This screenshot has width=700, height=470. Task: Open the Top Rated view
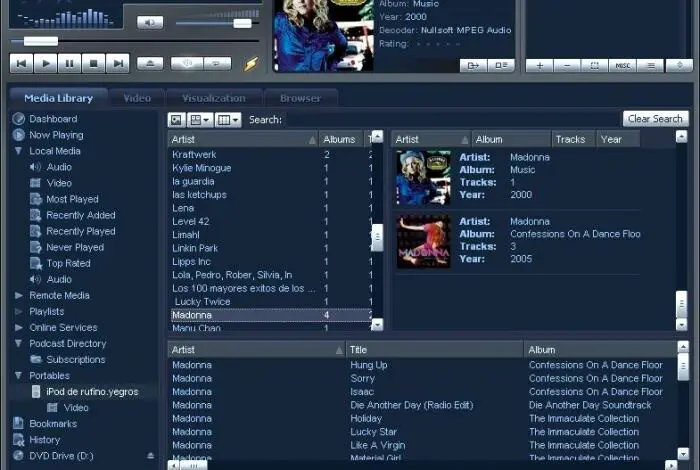[68, 263]
